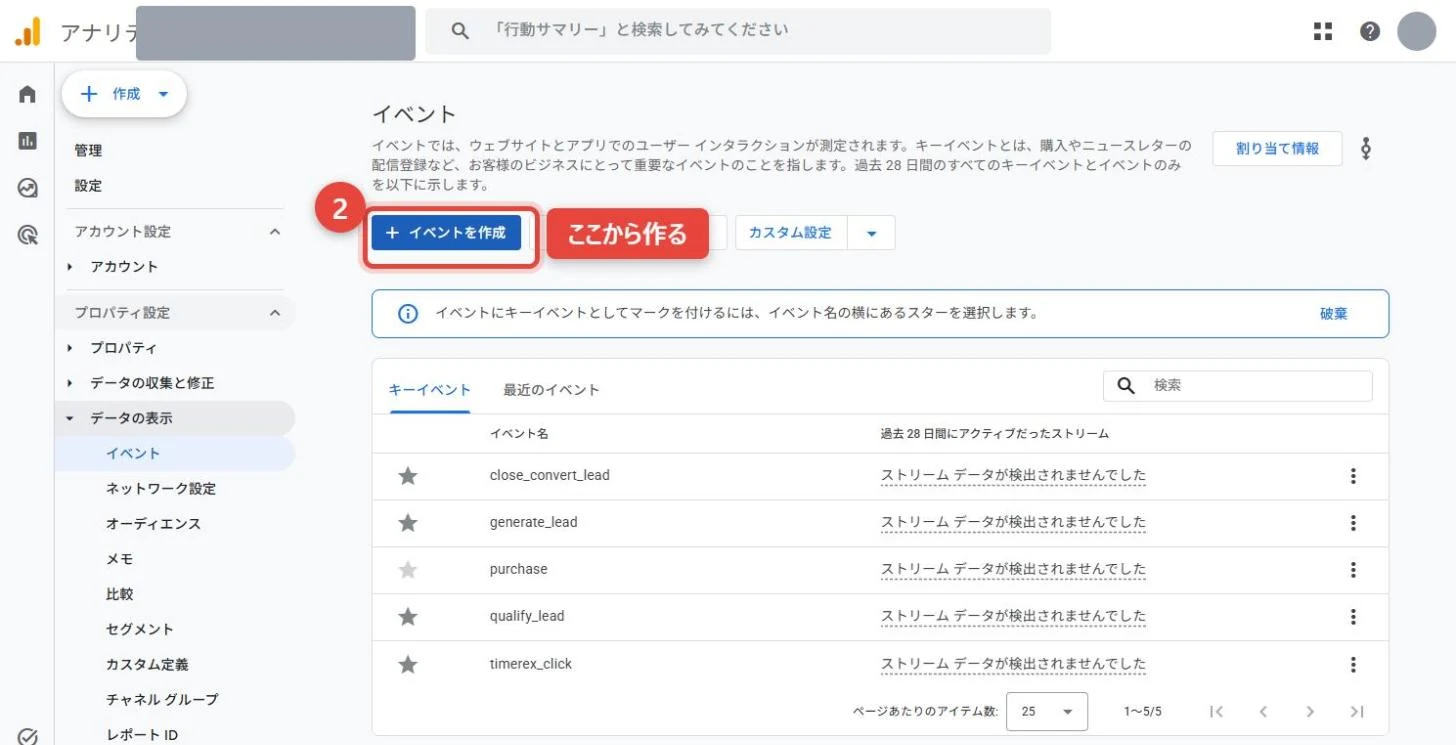Image resolution: width=1456 pixels, height=745 pixels.
Task: Open the 作成 dropdown button
Action: (124, 94)
